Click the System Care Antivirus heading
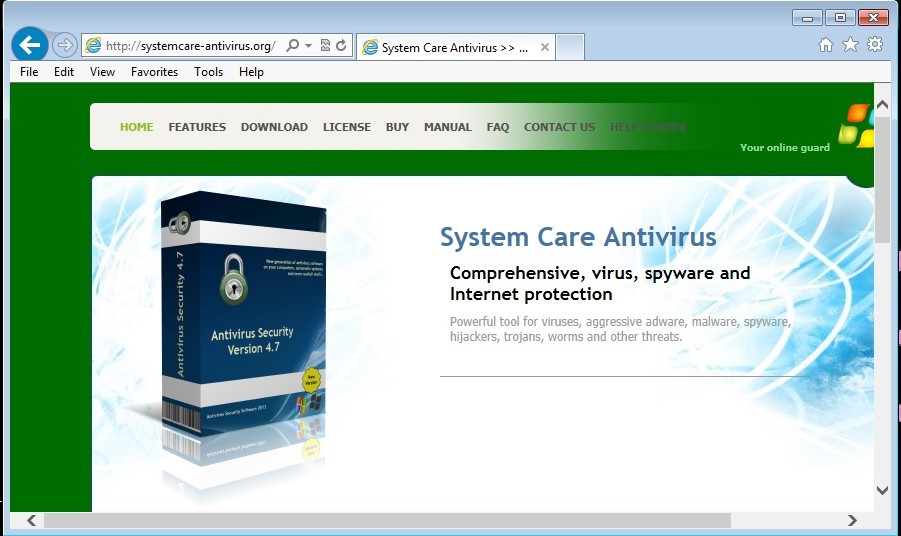 click(578, 237)
